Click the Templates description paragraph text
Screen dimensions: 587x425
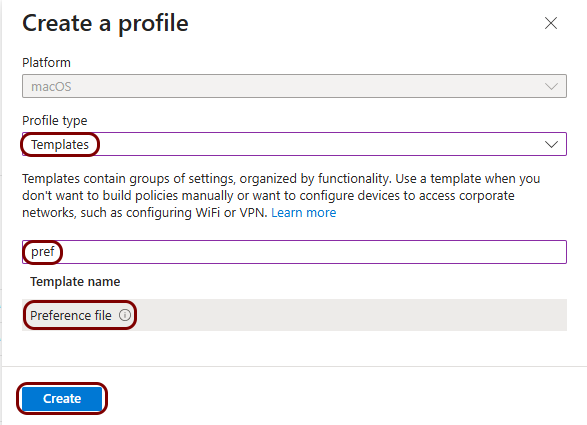coord(281,195)
